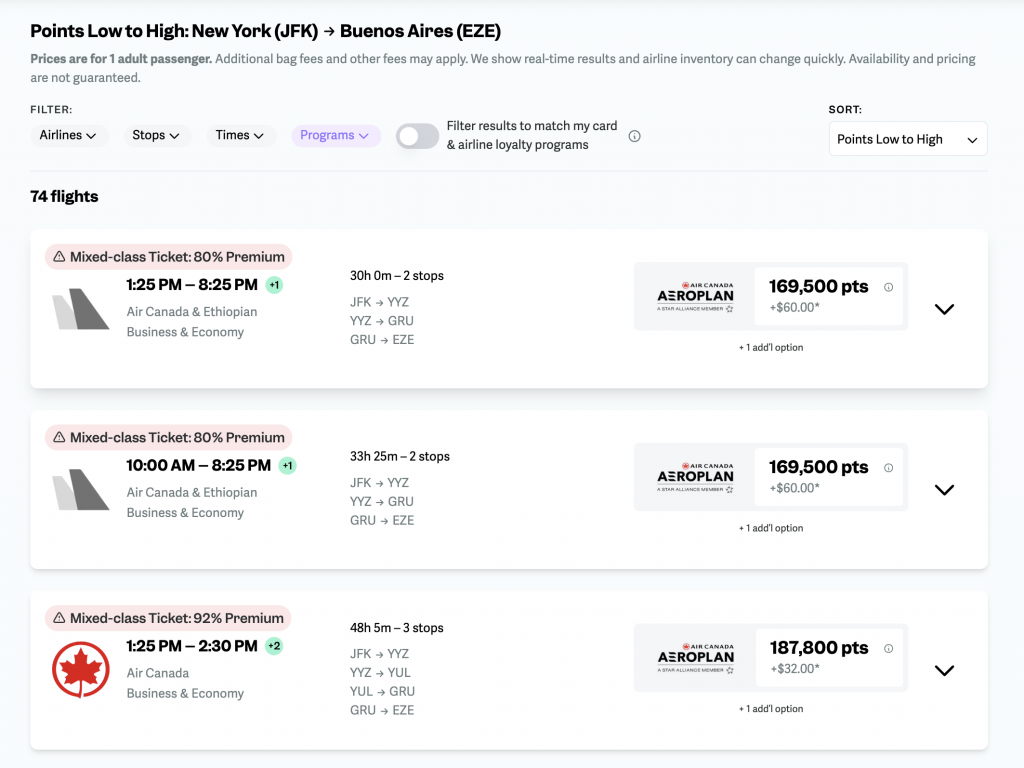Select the 169,500 pts price on 30h 0m flight

pos(828,296)
